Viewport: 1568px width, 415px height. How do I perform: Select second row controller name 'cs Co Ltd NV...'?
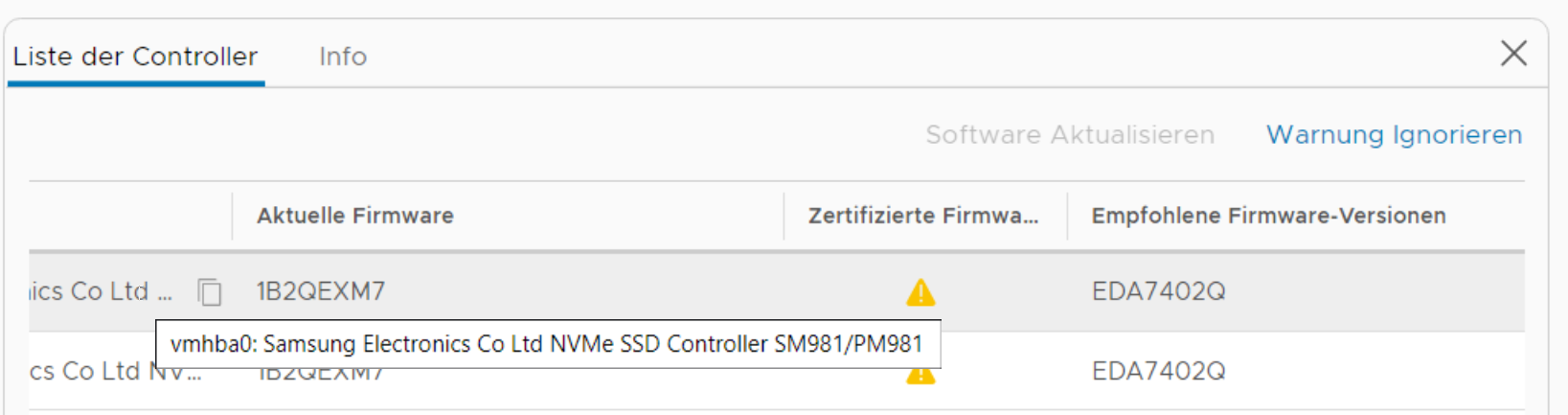91,372
